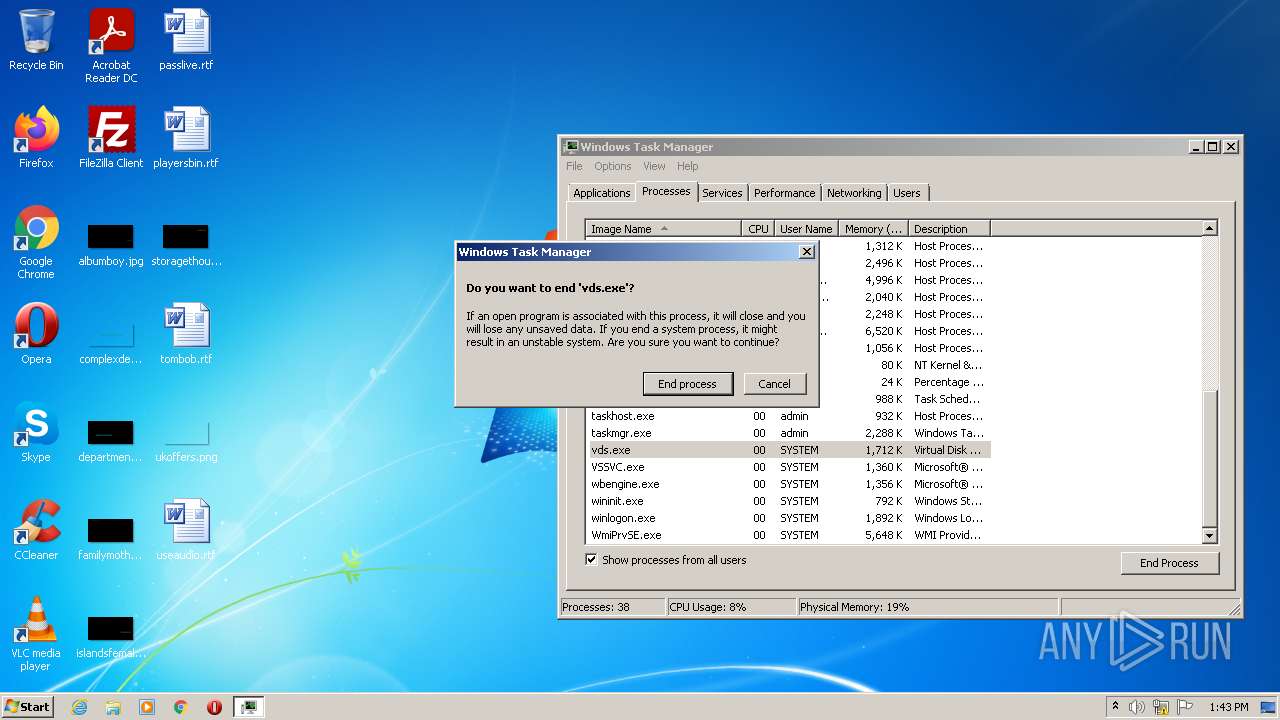Switch to the Users tab
This screenshot has height=720, width=1280.
point(907,193)
